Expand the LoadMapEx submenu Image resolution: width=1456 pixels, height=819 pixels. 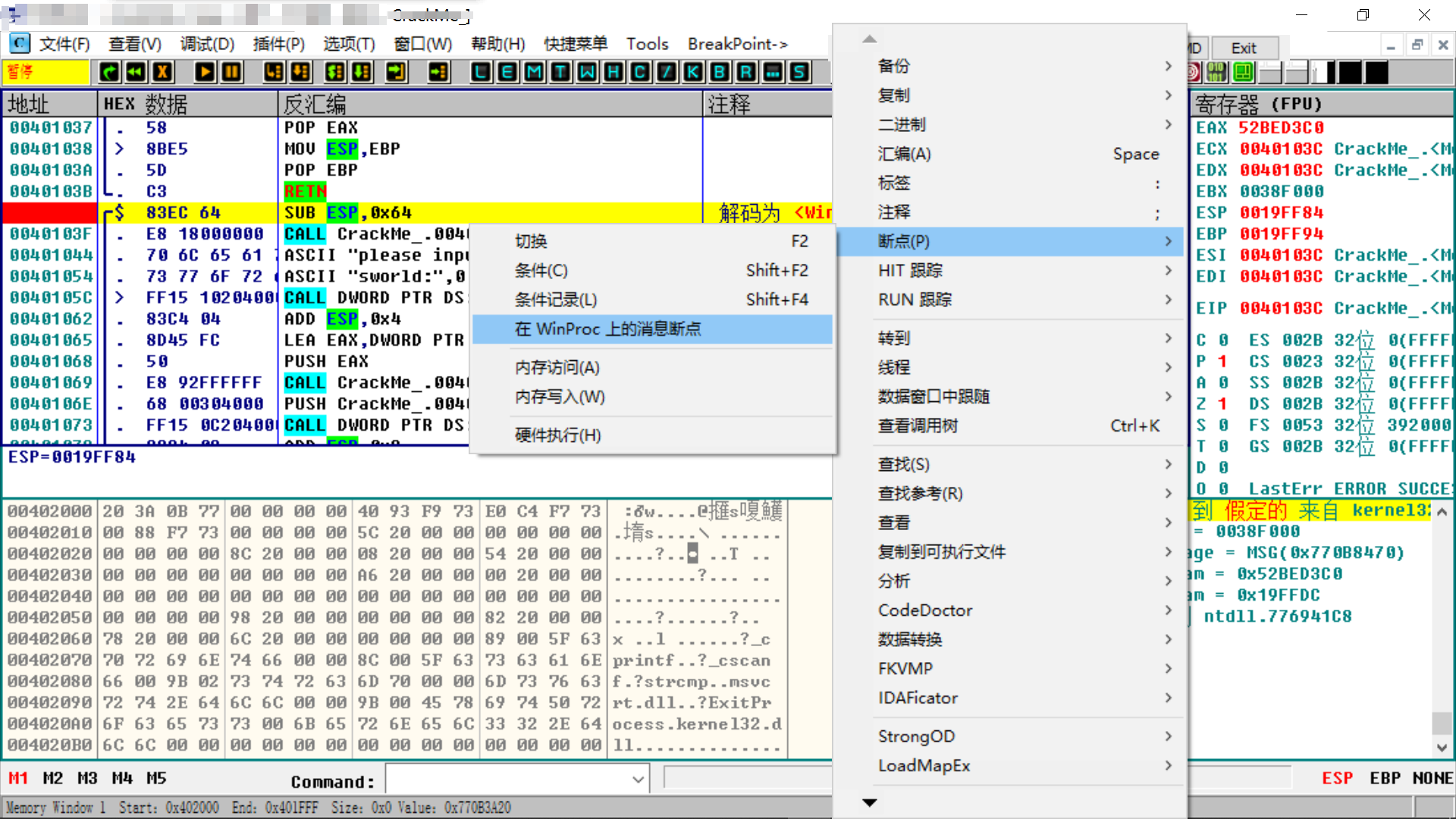pos(1009,766)
